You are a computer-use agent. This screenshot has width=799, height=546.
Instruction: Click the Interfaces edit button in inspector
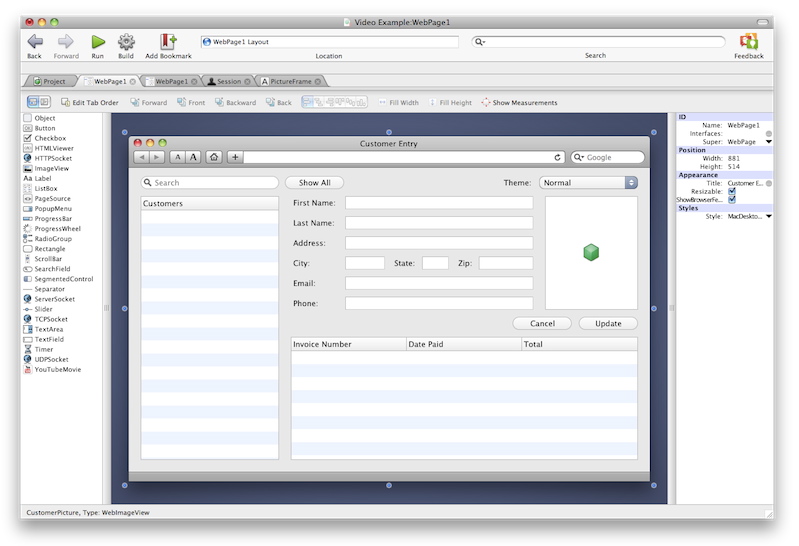(x=768, y=134)
